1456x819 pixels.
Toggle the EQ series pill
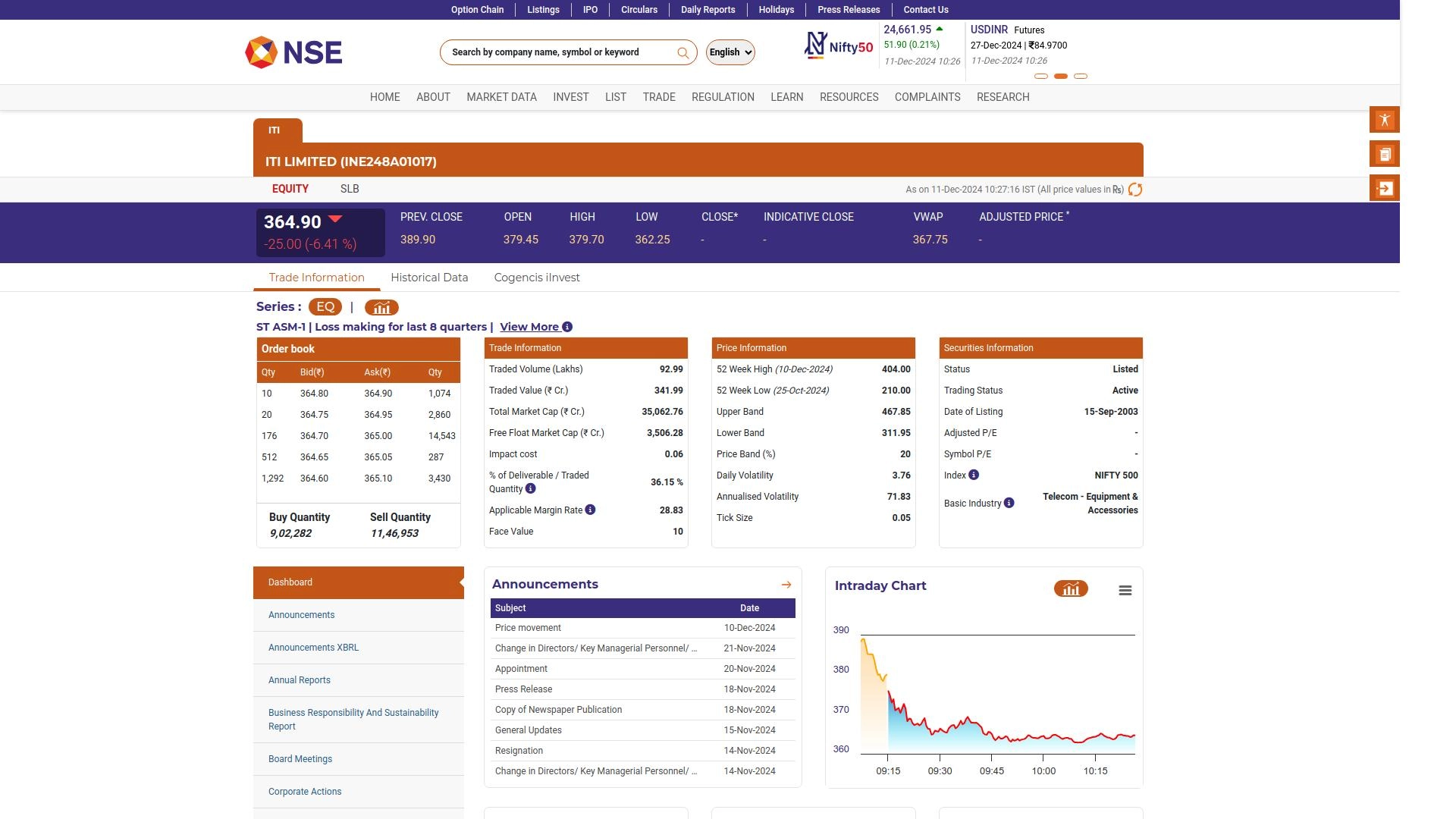pyautogui.click(x=325, y=307)
